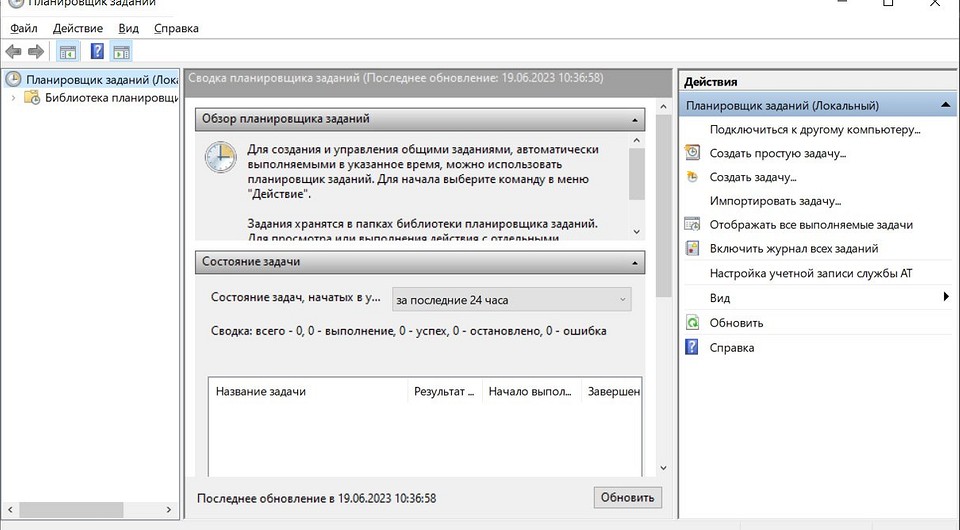Image resolution: width=960 pixels, height=530 pixels.
Task: Open the Действие menu
Action: [77, 28]
